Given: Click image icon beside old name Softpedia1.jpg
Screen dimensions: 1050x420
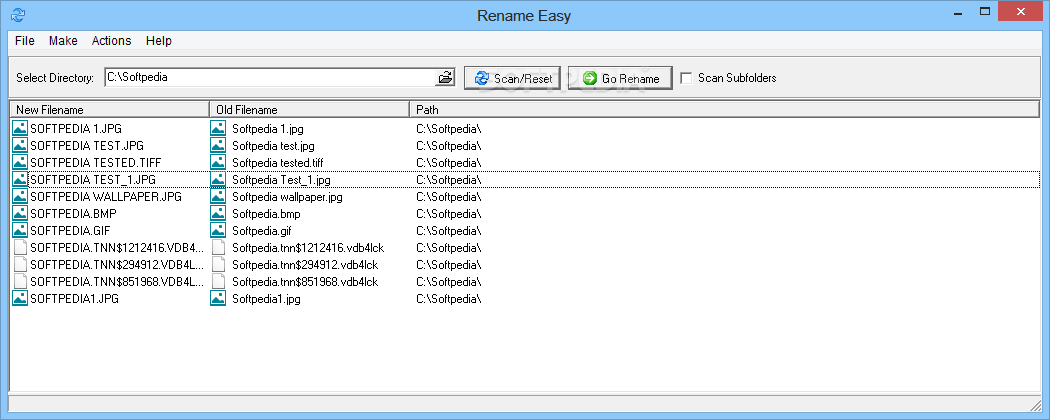Looking at the screenshot, I should click(218, 298).
